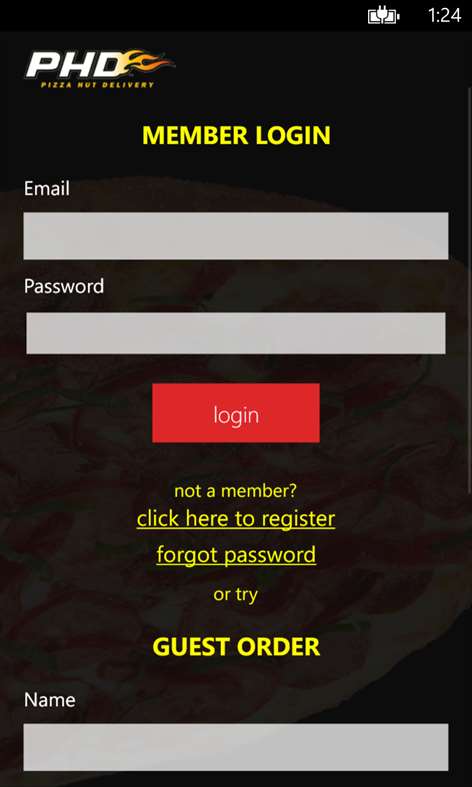The height and width of the screenshot is (787, 472).
Task: Open the forgot password link
Action: (235, 555)
